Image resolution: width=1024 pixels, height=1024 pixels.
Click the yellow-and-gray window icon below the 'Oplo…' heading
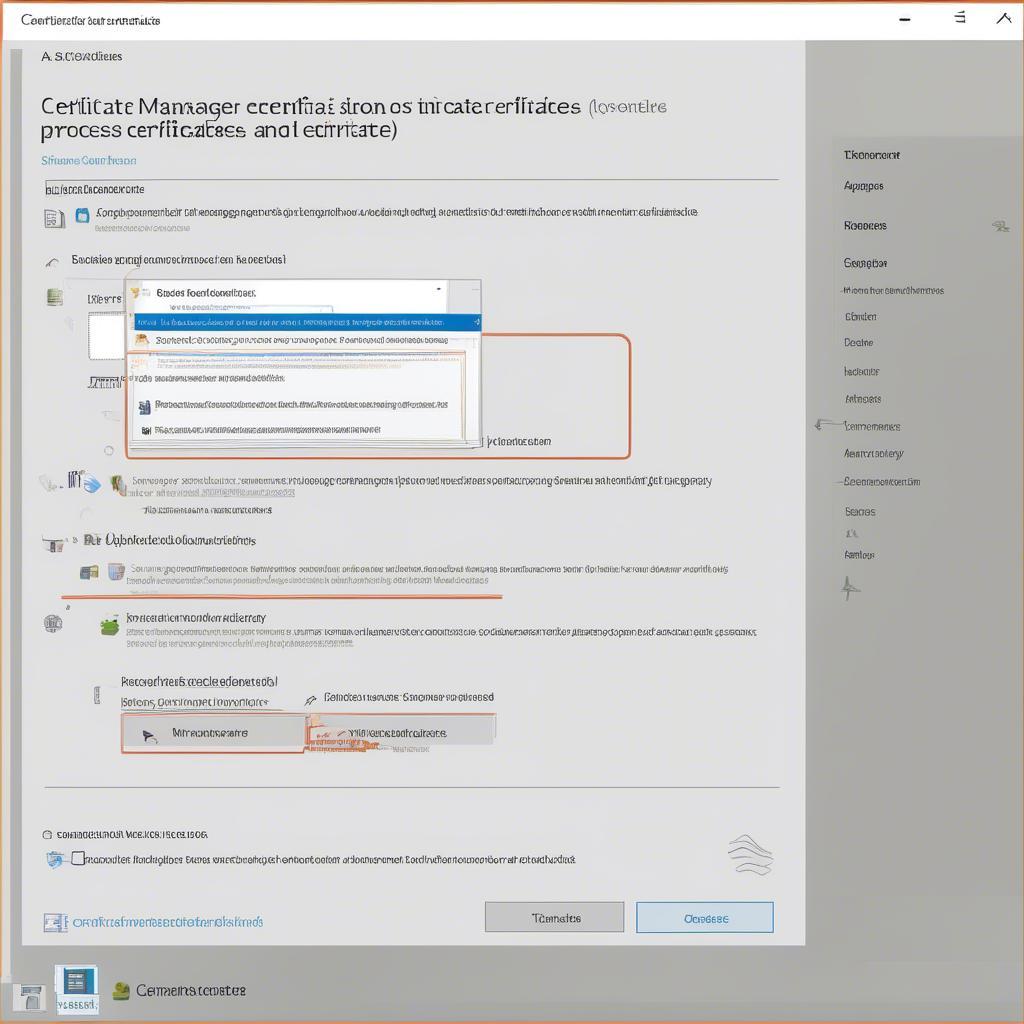pos(89,573)
